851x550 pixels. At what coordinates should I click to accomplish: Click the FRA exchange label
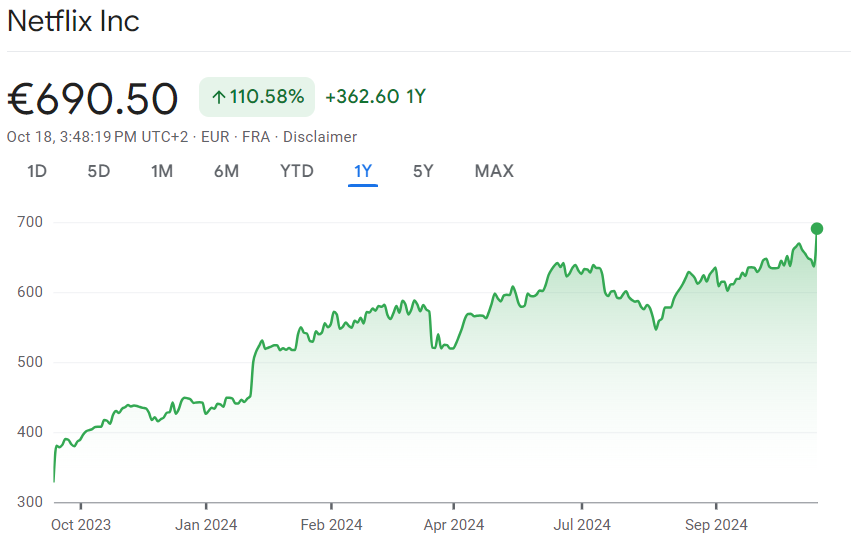click(x=256, y=137)
